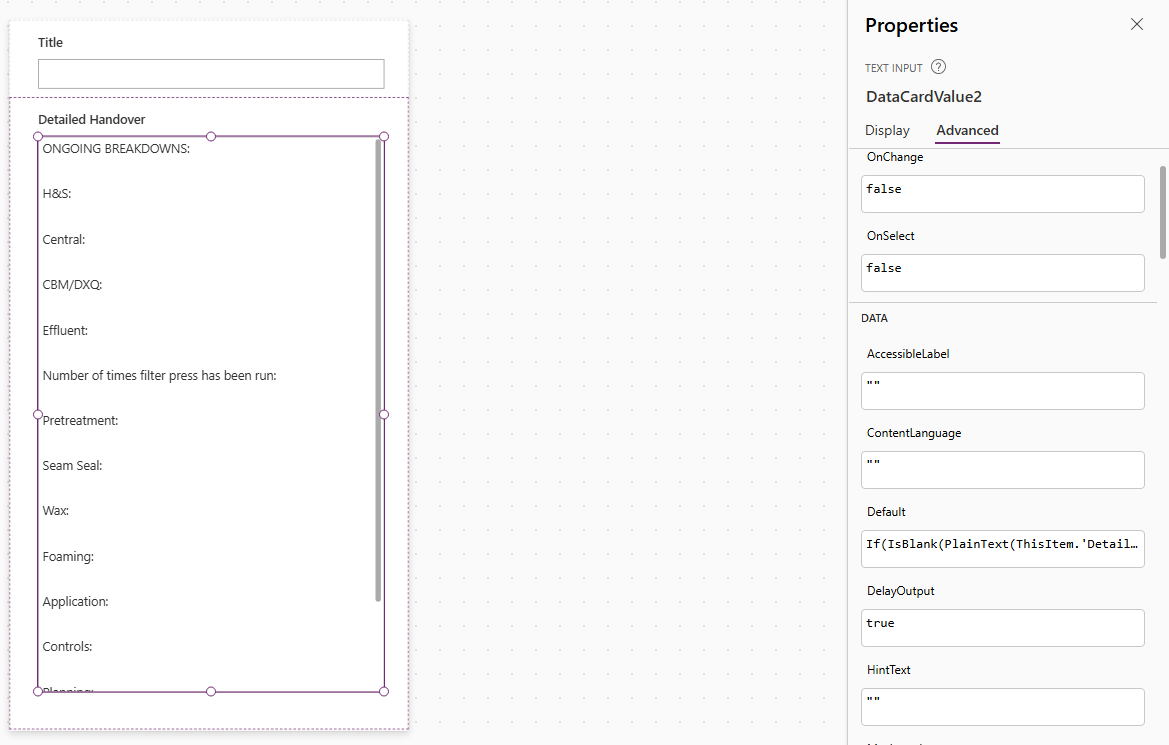Click 'Number of times filter press has been run:'

pos(160,376)
